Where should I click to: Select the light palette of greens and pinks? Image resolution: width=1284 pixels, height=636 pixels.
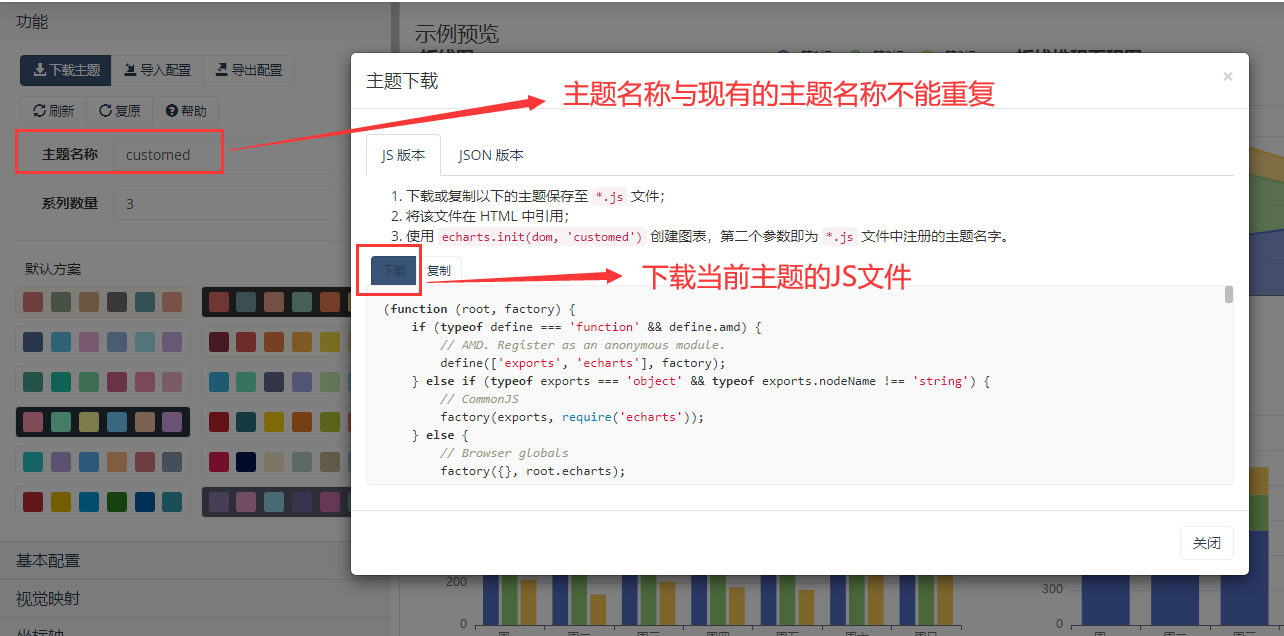point(103,382)
